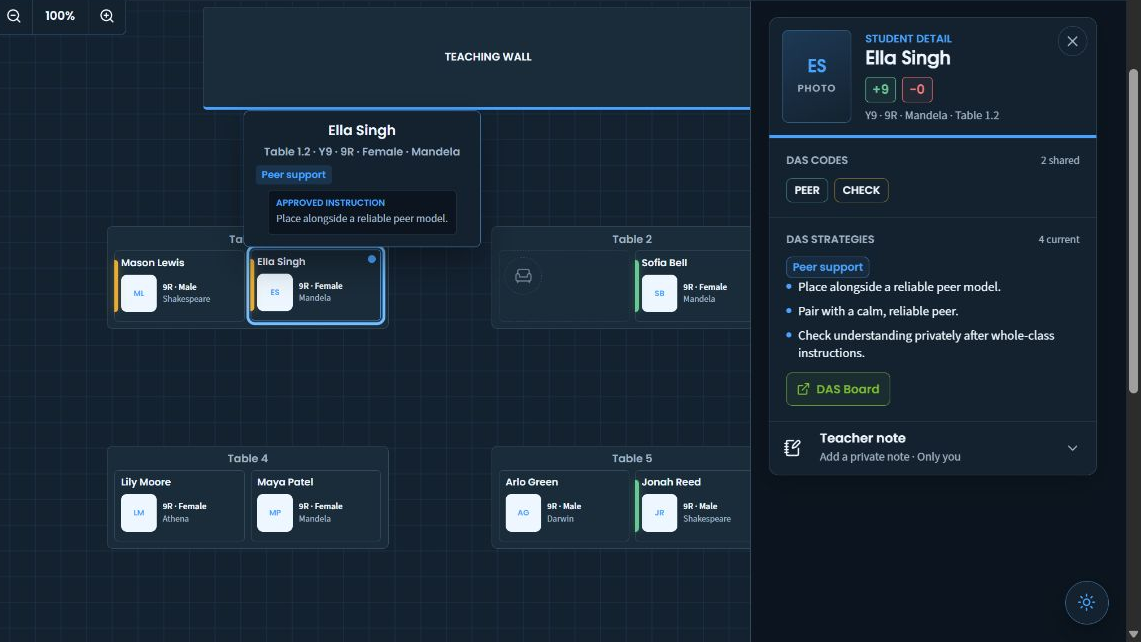
Task: Click the JR avatar of Jonah Reed
Action: point(659,512)
